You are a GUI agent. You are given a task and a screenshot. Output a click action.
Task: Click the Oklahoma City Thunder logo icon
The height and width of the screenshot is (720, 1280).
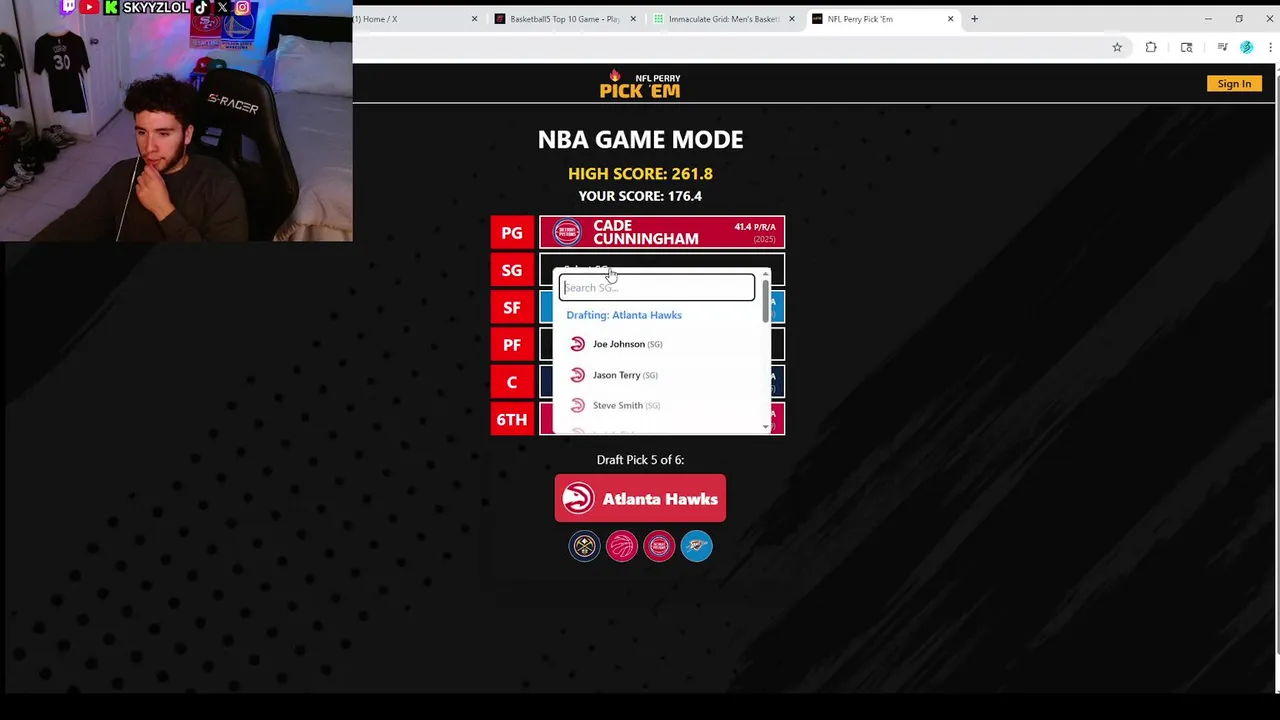[x=697, y=546]
